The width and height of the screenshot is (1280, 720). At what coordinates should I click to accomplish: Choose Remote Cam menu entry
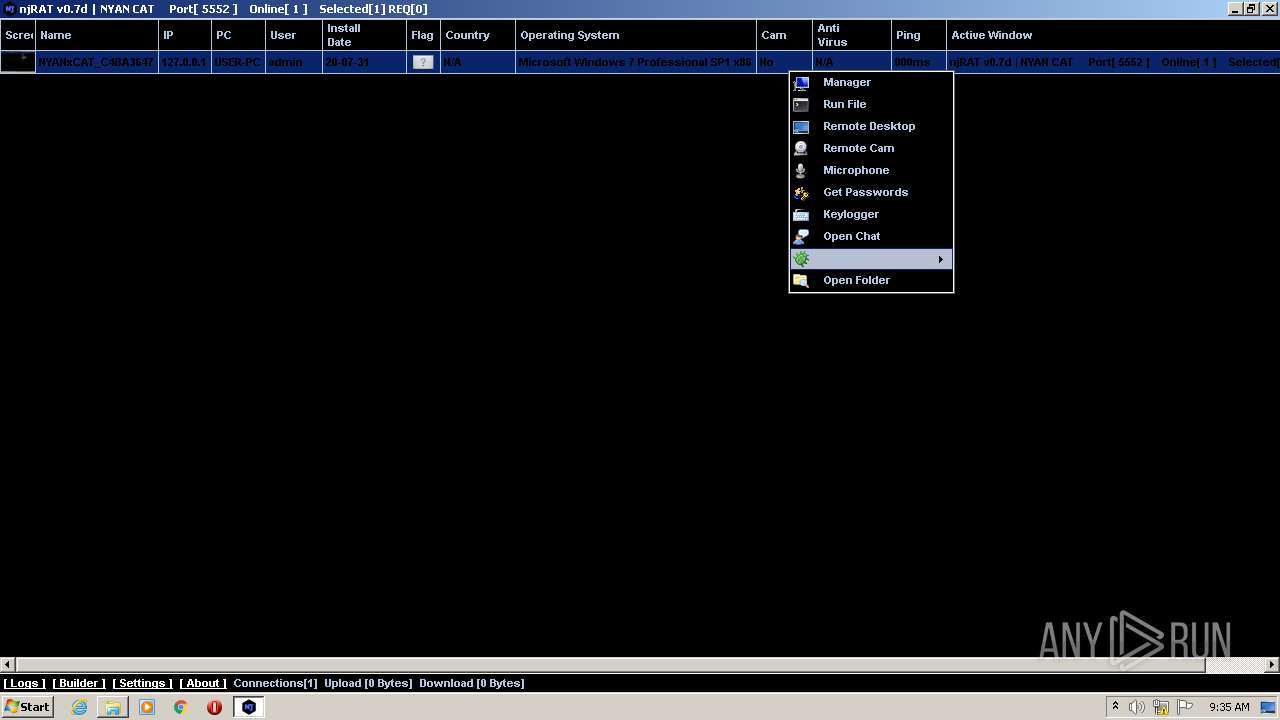pos(858,149)
